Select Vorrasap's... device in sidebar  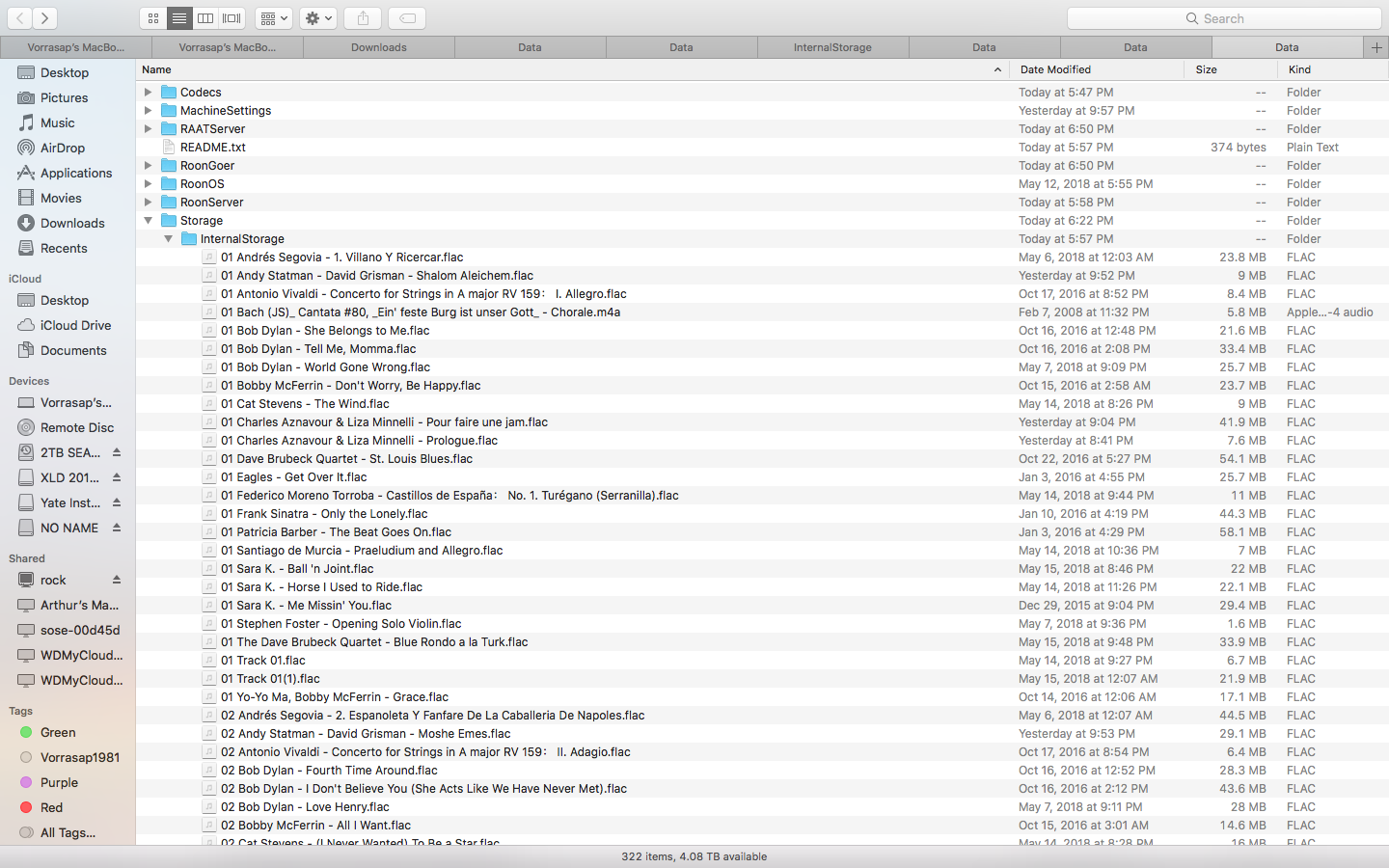(75, 402)
